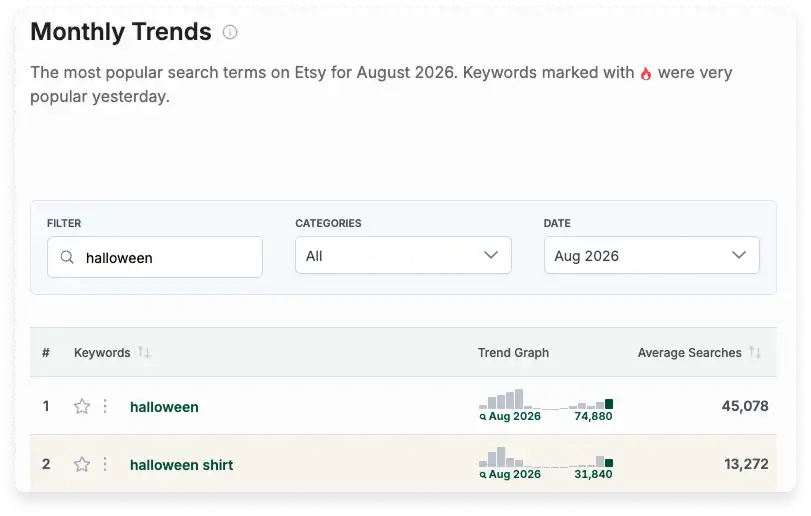Screen dimensions: 811x516
Task: Click the 31,840 trend graph value
Action: (x=593, y=474)
